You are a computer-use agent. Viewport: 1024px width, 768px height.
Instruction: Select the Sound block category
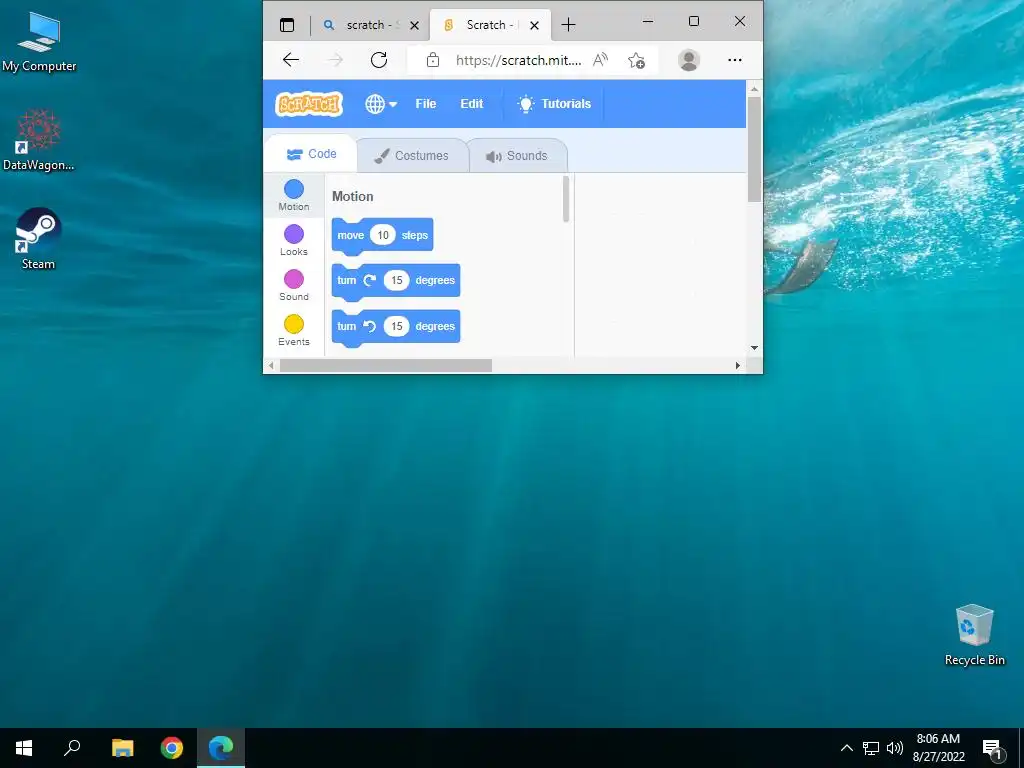(x=294, y=285)
